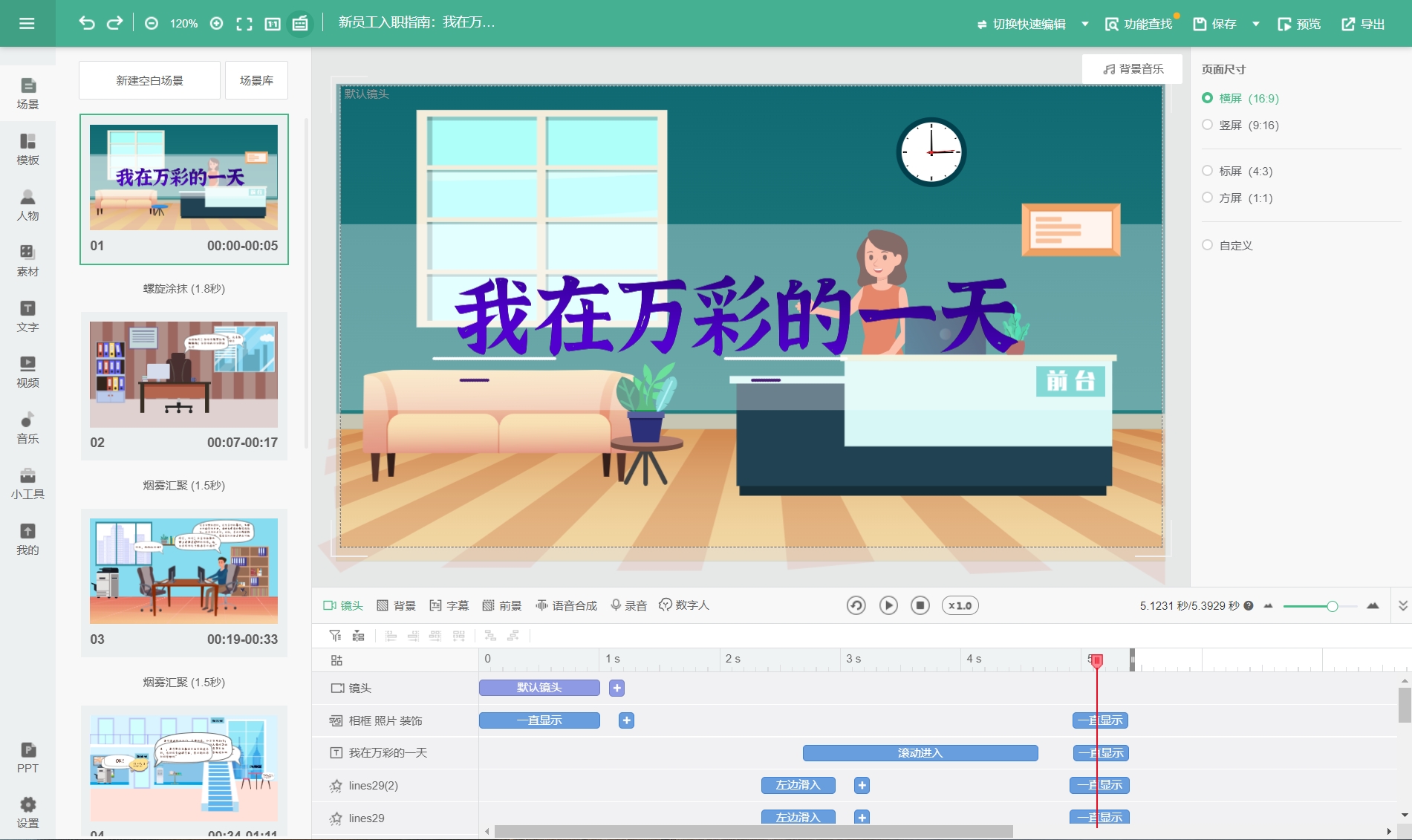Image resolution: width=1412 pixels, height=840 pixels.
Task: Click the 螺旋涂抹 (1.8秒) transition label
Action: [x=183, y=288]
